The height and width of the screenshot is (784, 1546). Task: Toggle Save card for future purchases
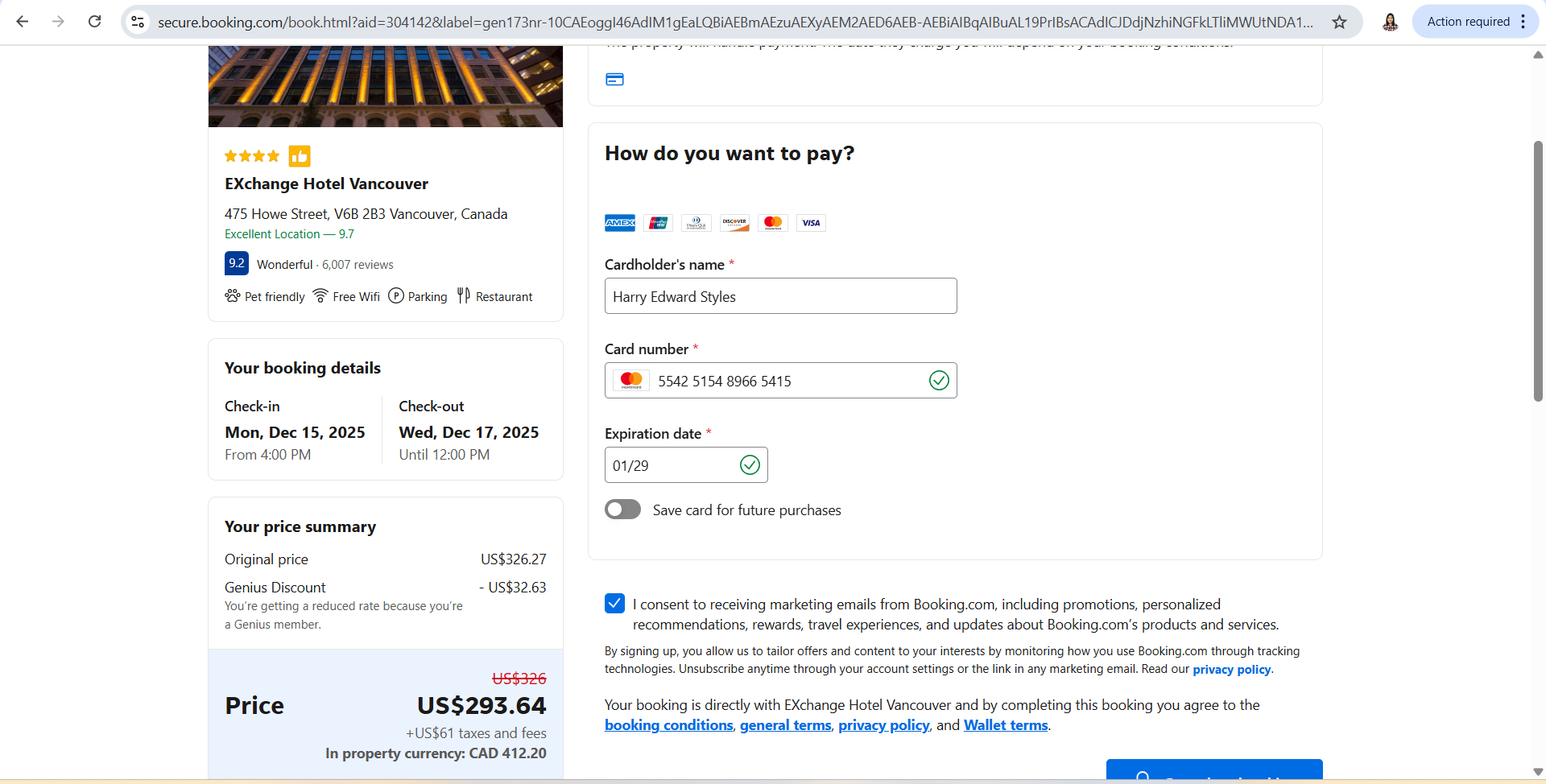[622, 510]
